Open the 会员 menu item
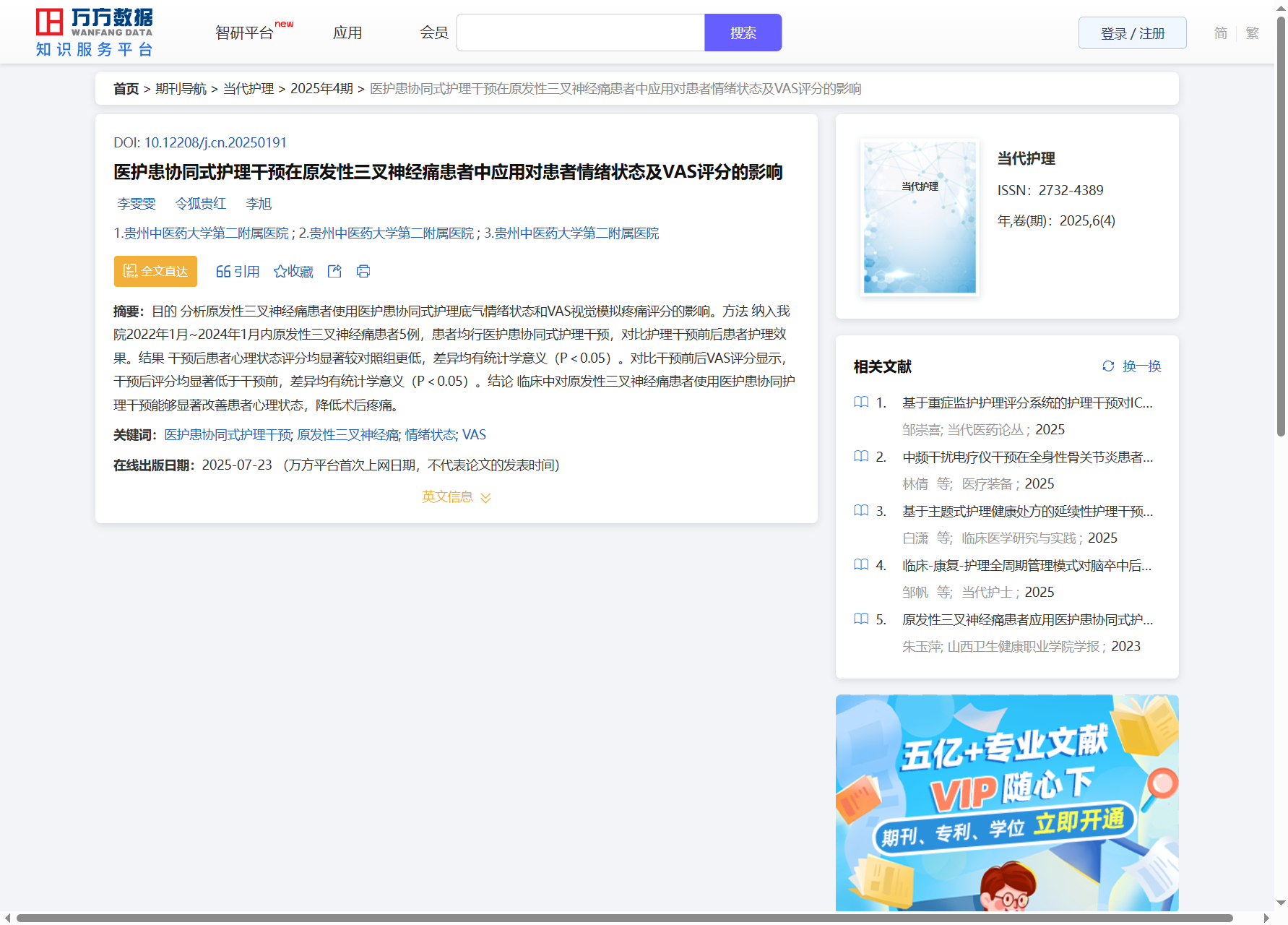This screenshot has height=925, width=1288. pyautogui.click(x=434, y=33)
